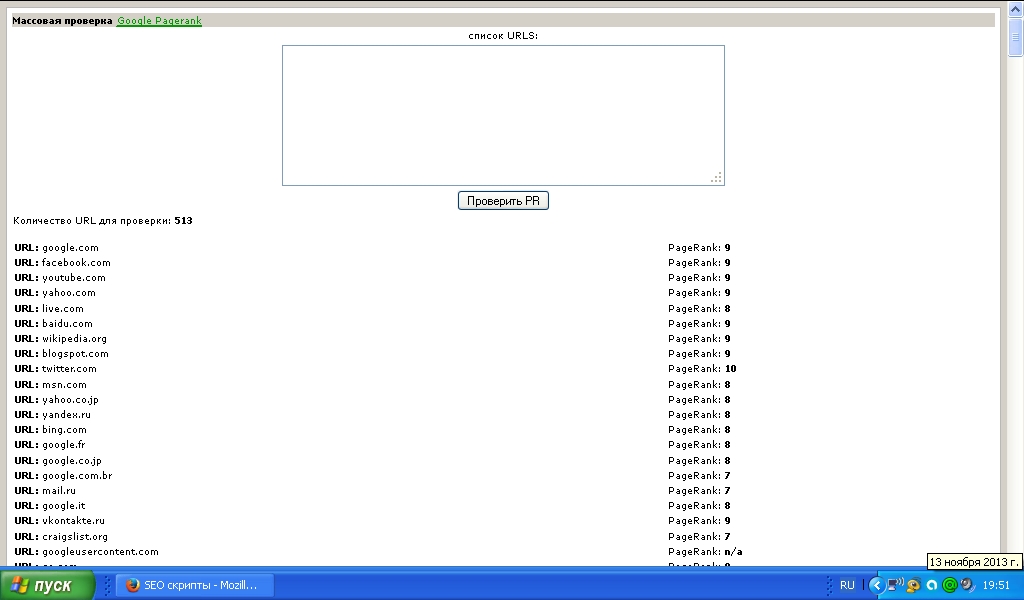
Task: Select the youtube.com URL text
Action: pyautogui.click(x=74, y=277)
